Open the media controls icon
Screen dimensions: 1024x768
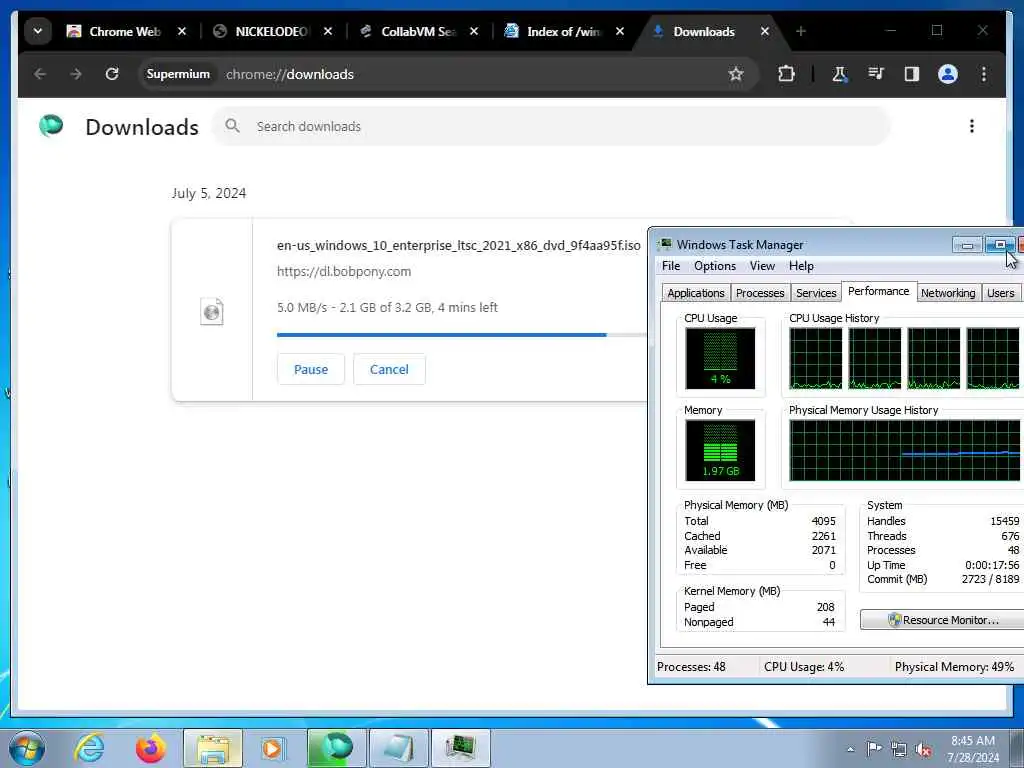876,74
